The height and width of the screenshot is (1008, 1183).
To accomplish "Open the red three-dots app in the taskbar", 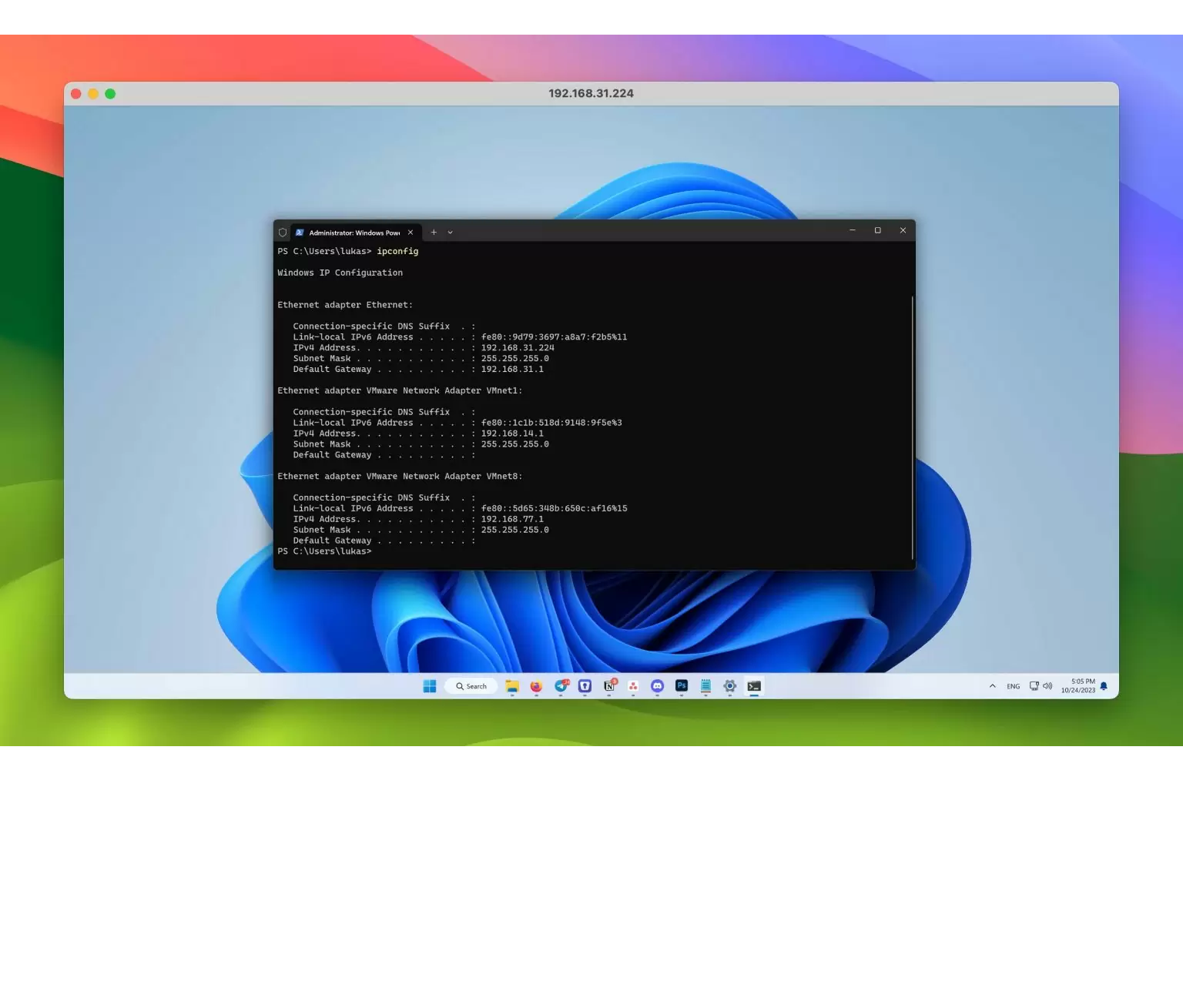I will (x=633, y=686).
